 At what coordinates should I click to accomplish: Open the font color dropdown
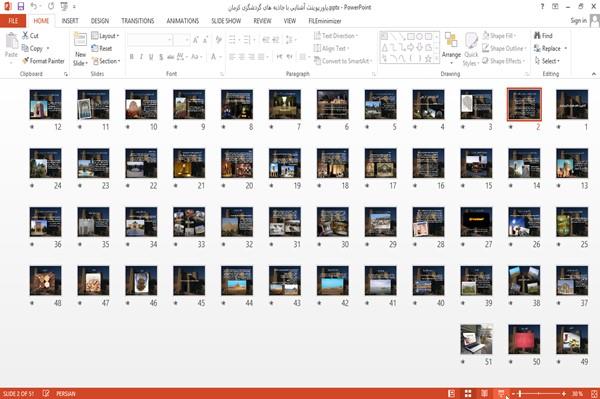click(220, 57)
